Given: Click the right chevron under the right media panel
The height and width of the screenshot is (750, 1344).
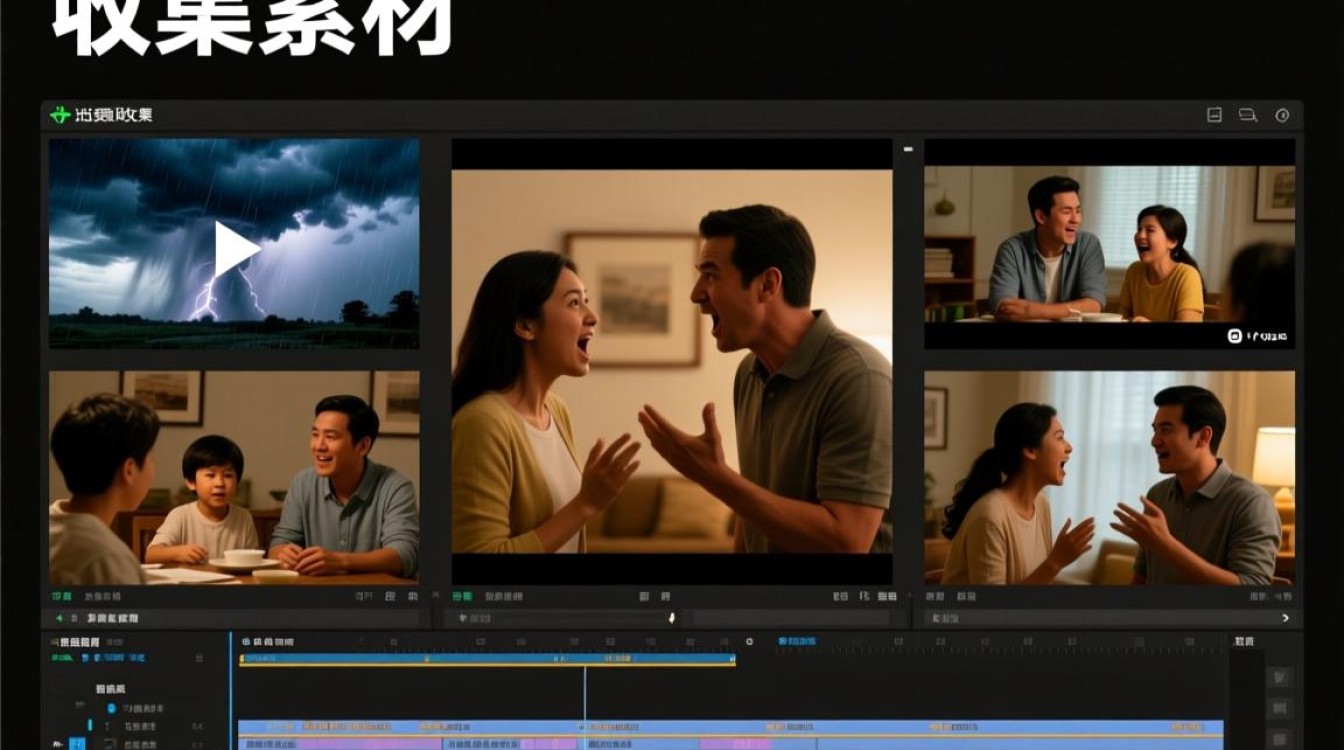Looking at the screenshot, I should (x=1285, y=619).
